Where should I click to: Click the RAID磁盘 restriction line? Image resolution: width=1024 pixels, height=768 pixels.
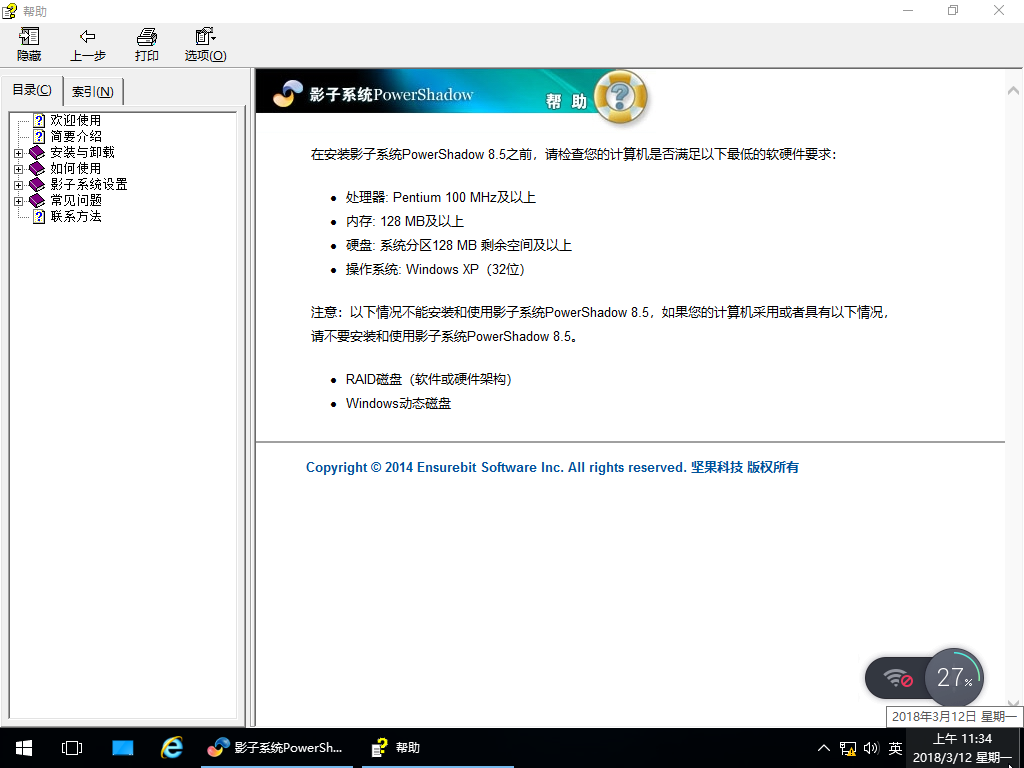[x=429, y=379]
